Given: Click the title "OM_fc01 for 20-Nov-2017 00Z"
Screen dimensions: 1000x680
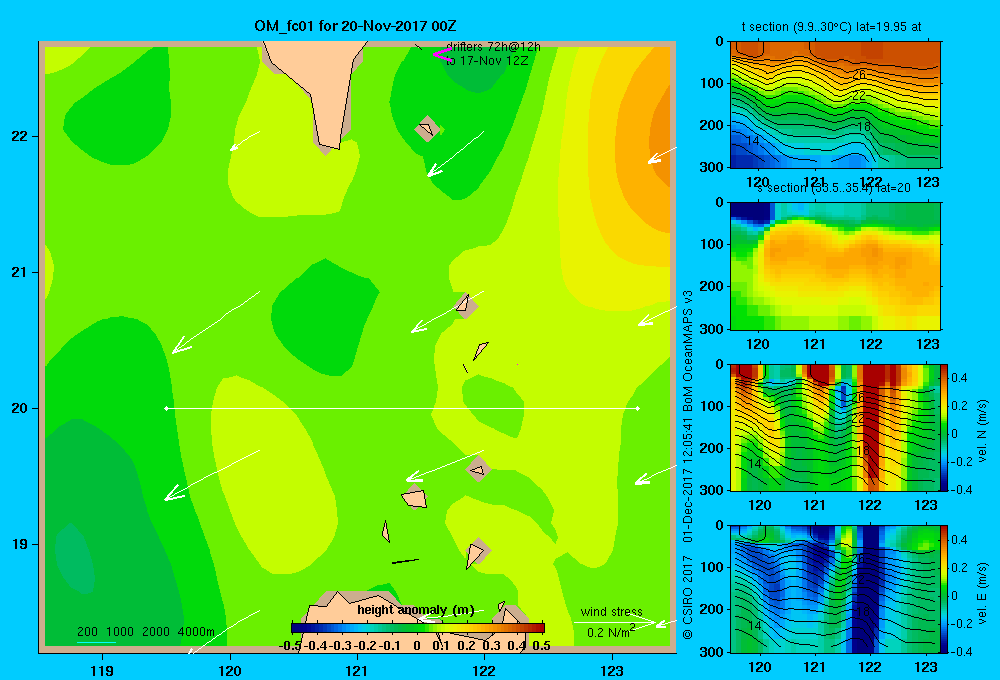Looking at the screenshot, I should 355,26.
